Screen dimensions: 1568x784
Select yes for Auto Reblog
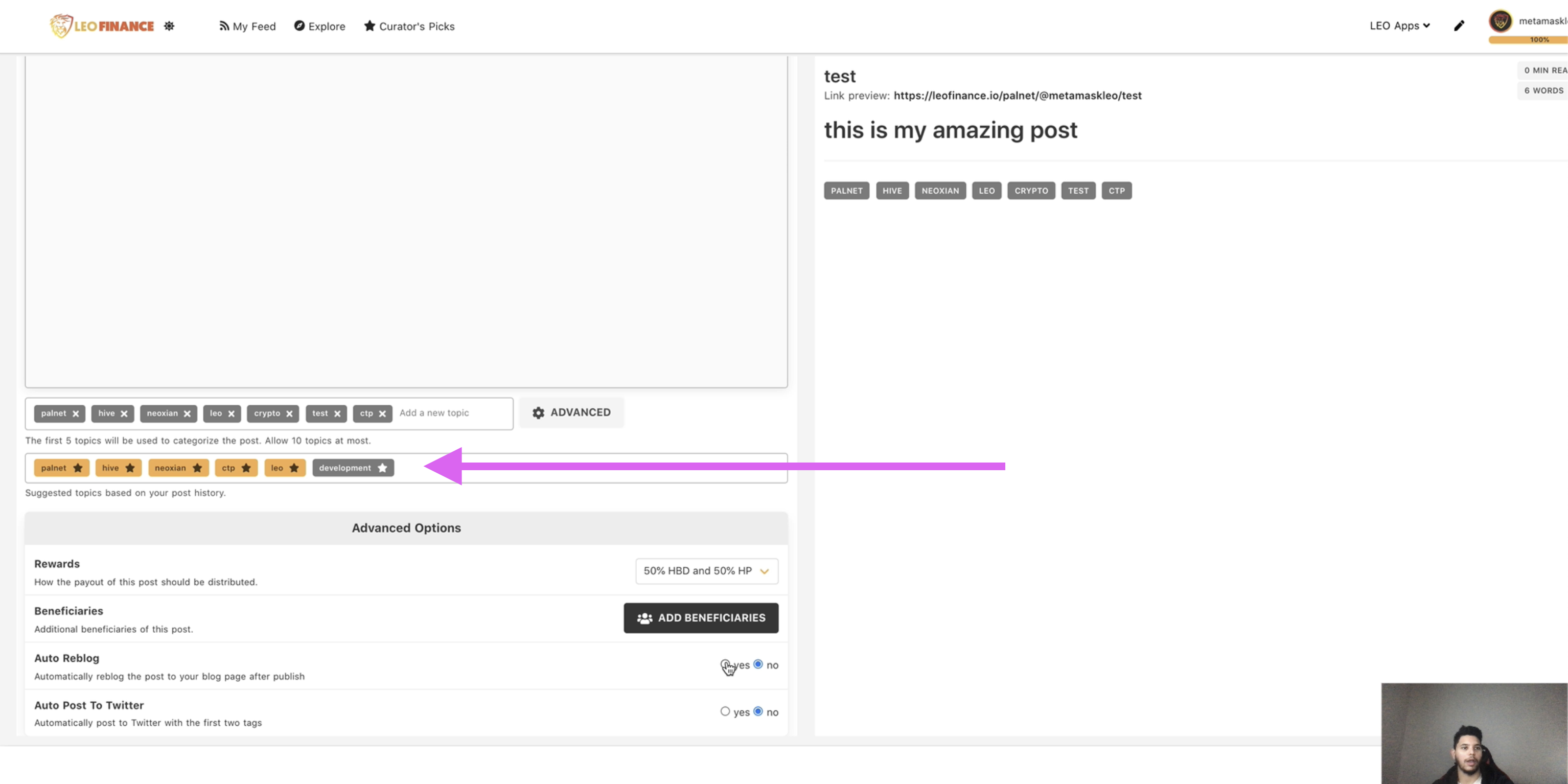coord(725,664)
